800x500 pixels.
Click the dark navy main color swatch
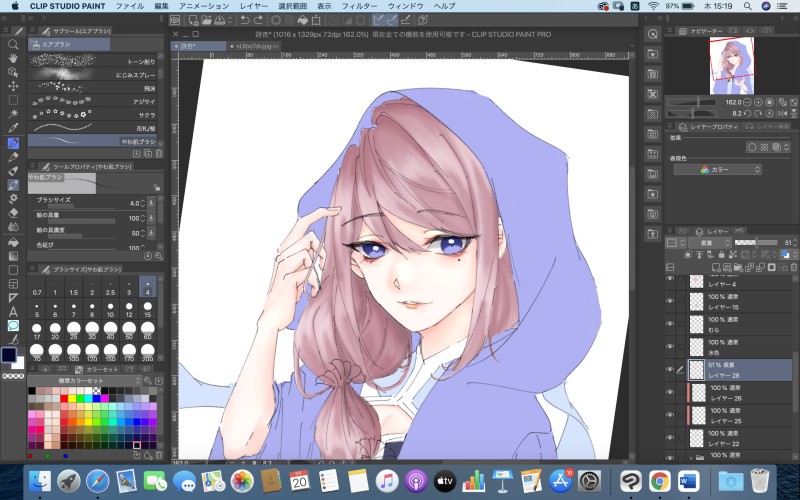tap(9, 355)
